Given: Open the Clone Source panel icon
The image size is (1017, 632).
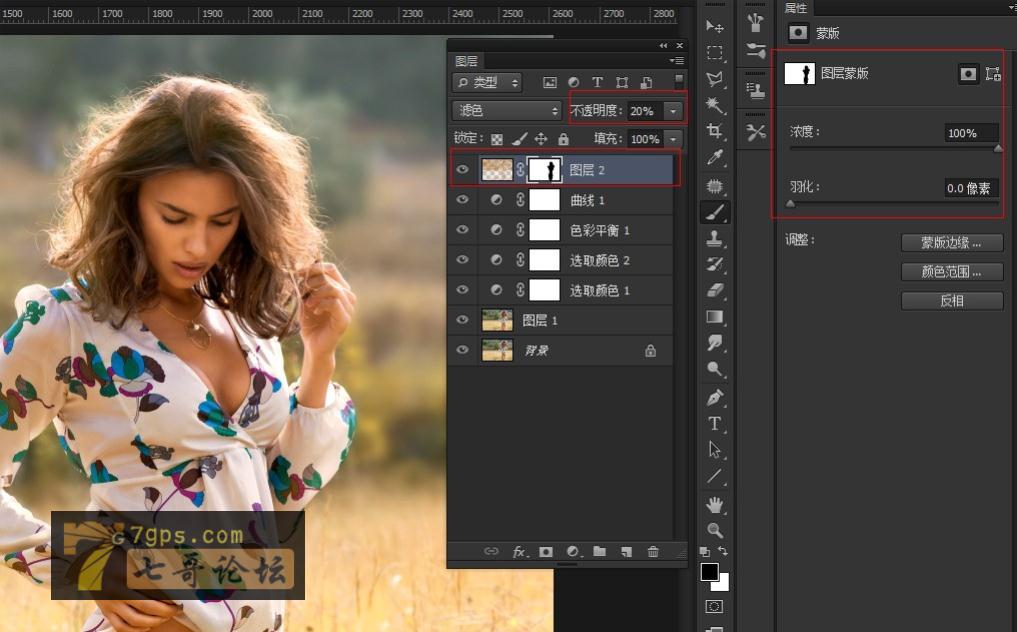Looking at the screenshot, I should click(x=756, y=90).
